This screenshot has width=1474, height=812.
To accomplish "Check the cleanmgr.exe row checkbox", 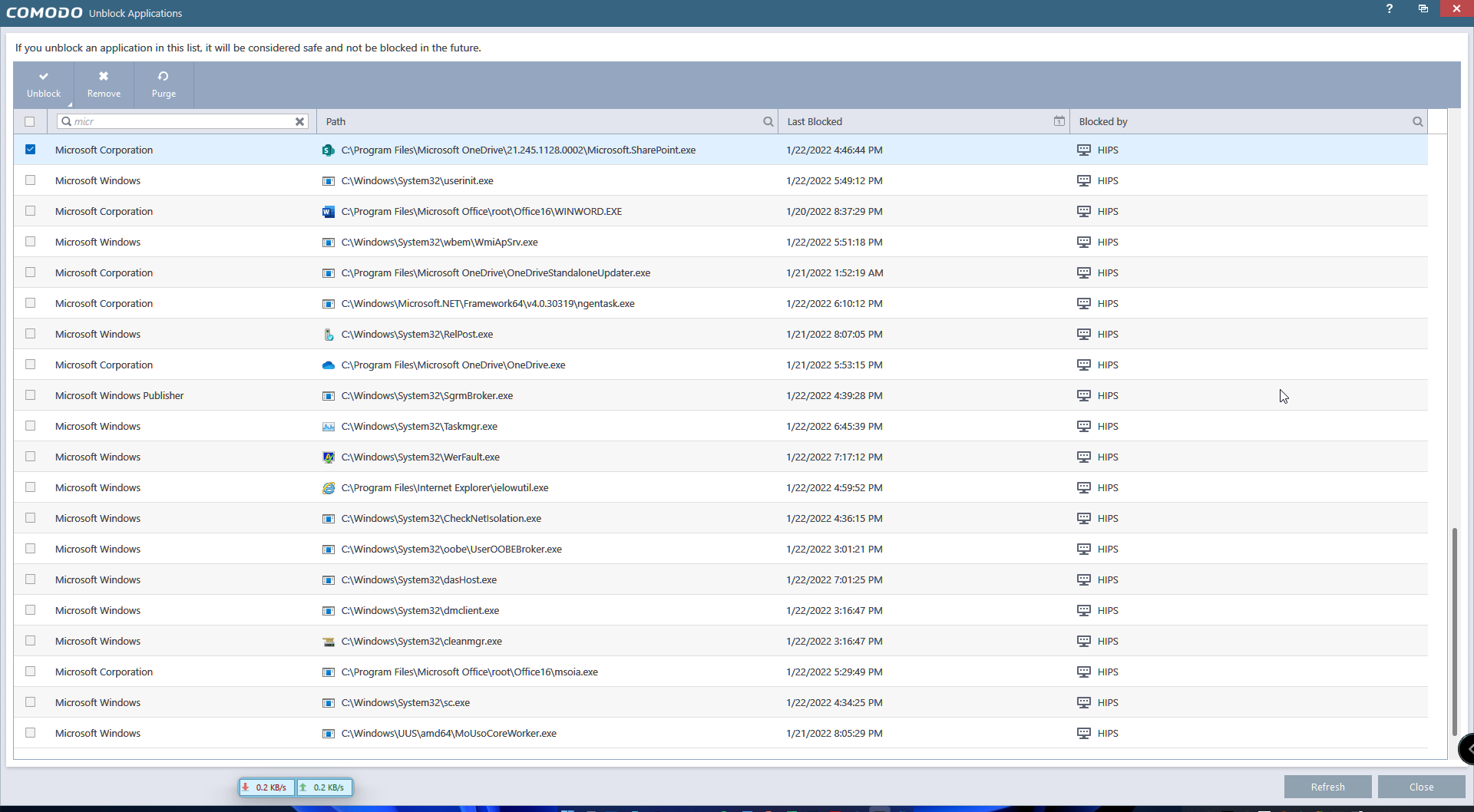I will pos(30,641).
